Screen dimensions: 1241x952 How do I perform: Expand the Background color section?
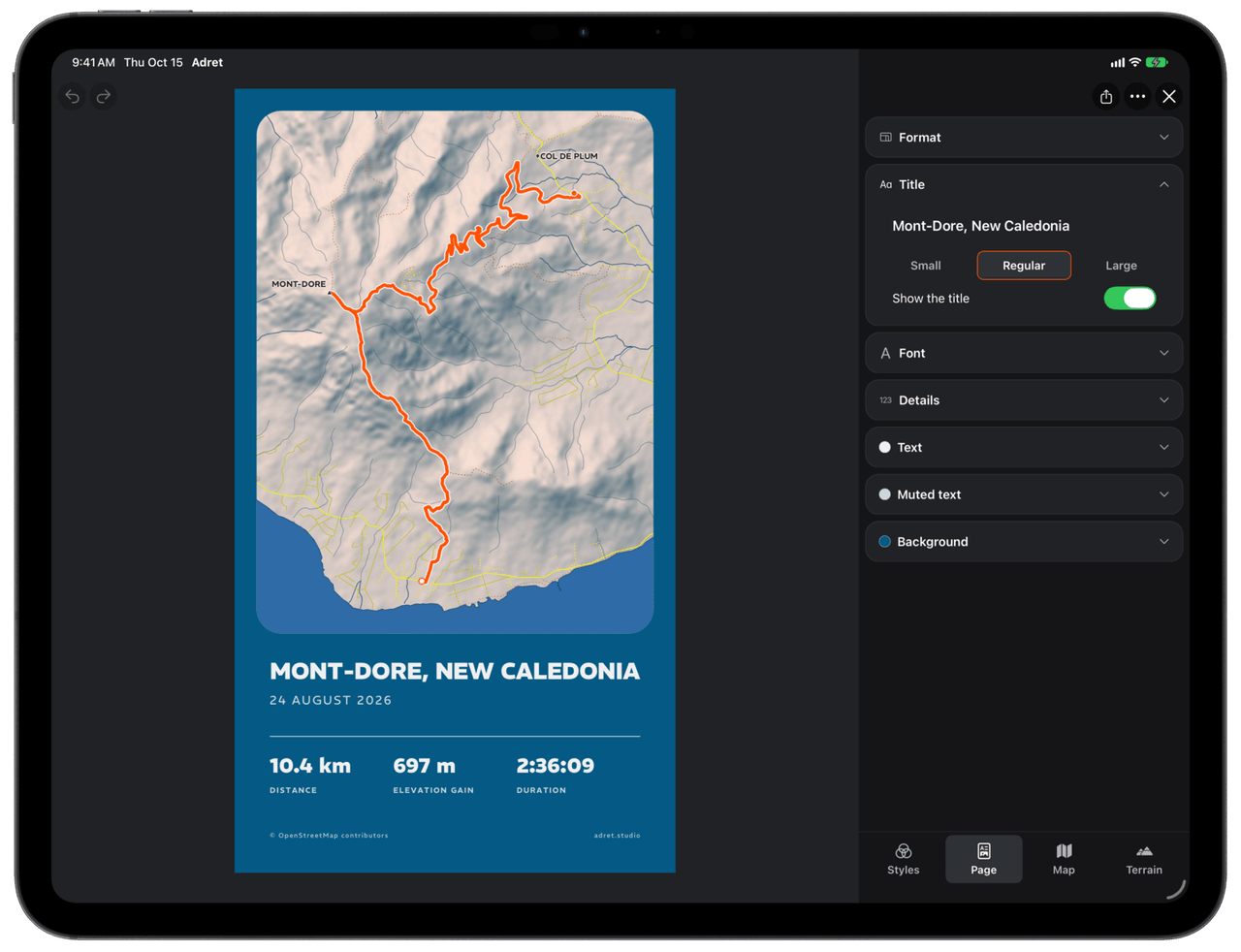[x=1024, y=542]
